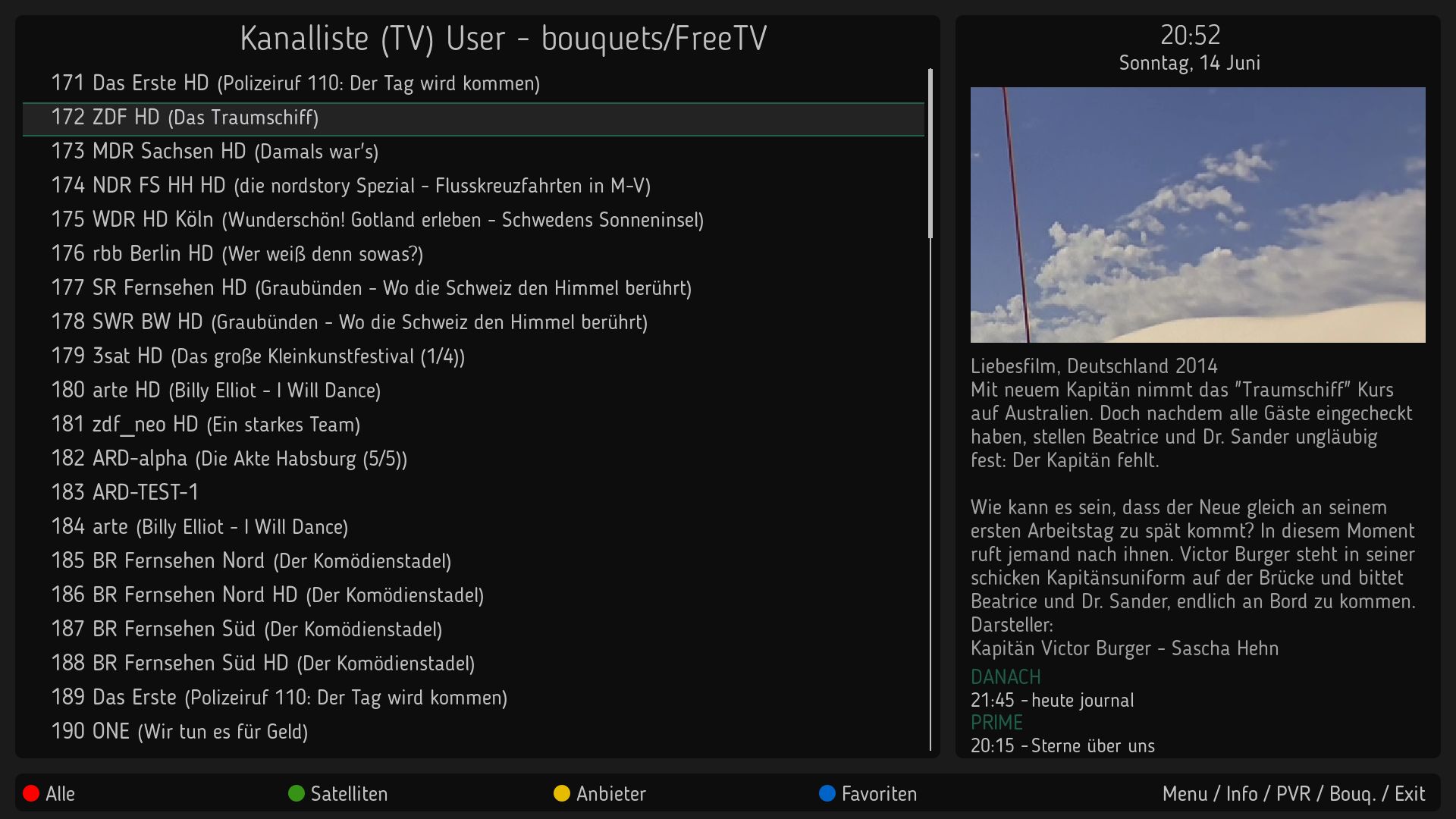
Task: Pick channel 179 3sat HD
Action: [x=258, y=356]
